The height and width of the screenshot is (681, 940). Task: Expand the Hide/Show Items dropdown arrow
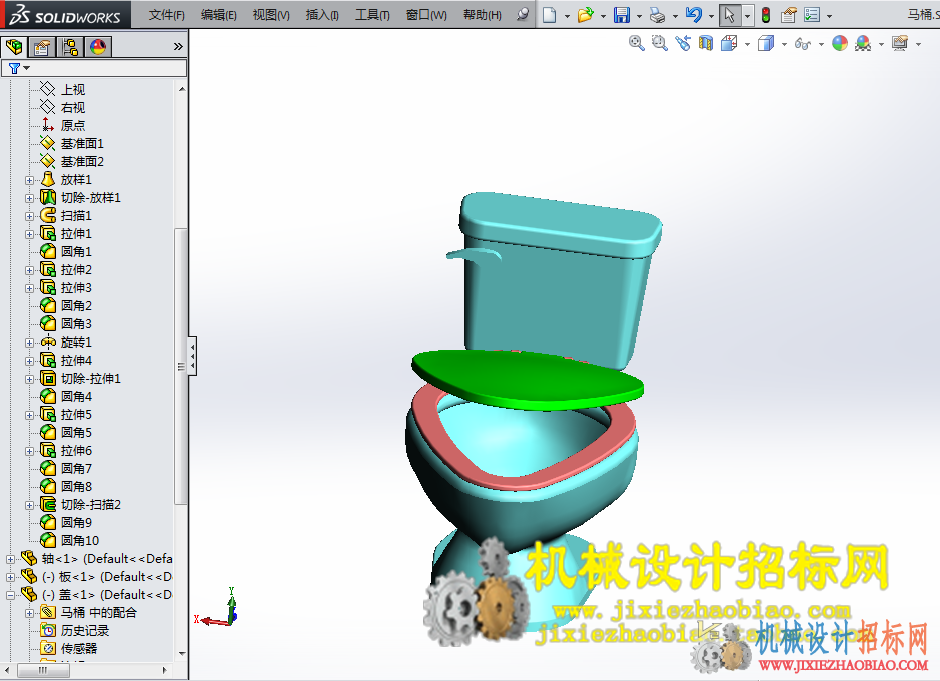tap(821, 44)
